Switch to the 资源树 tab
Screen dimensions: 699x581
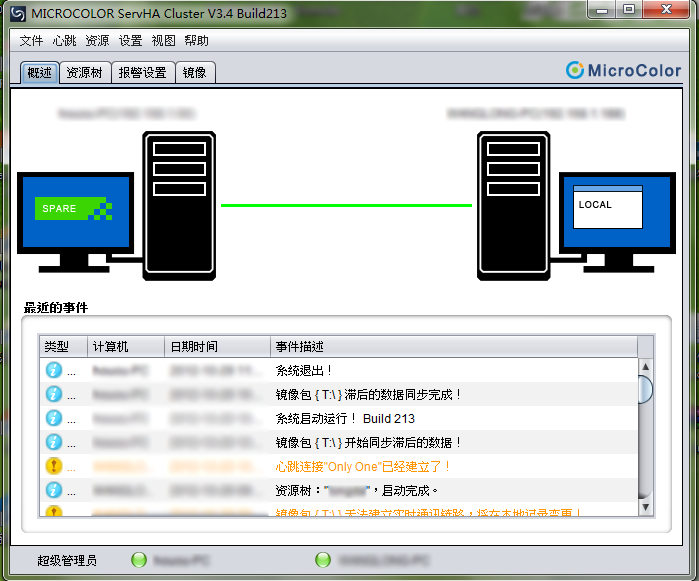point(85,72)
